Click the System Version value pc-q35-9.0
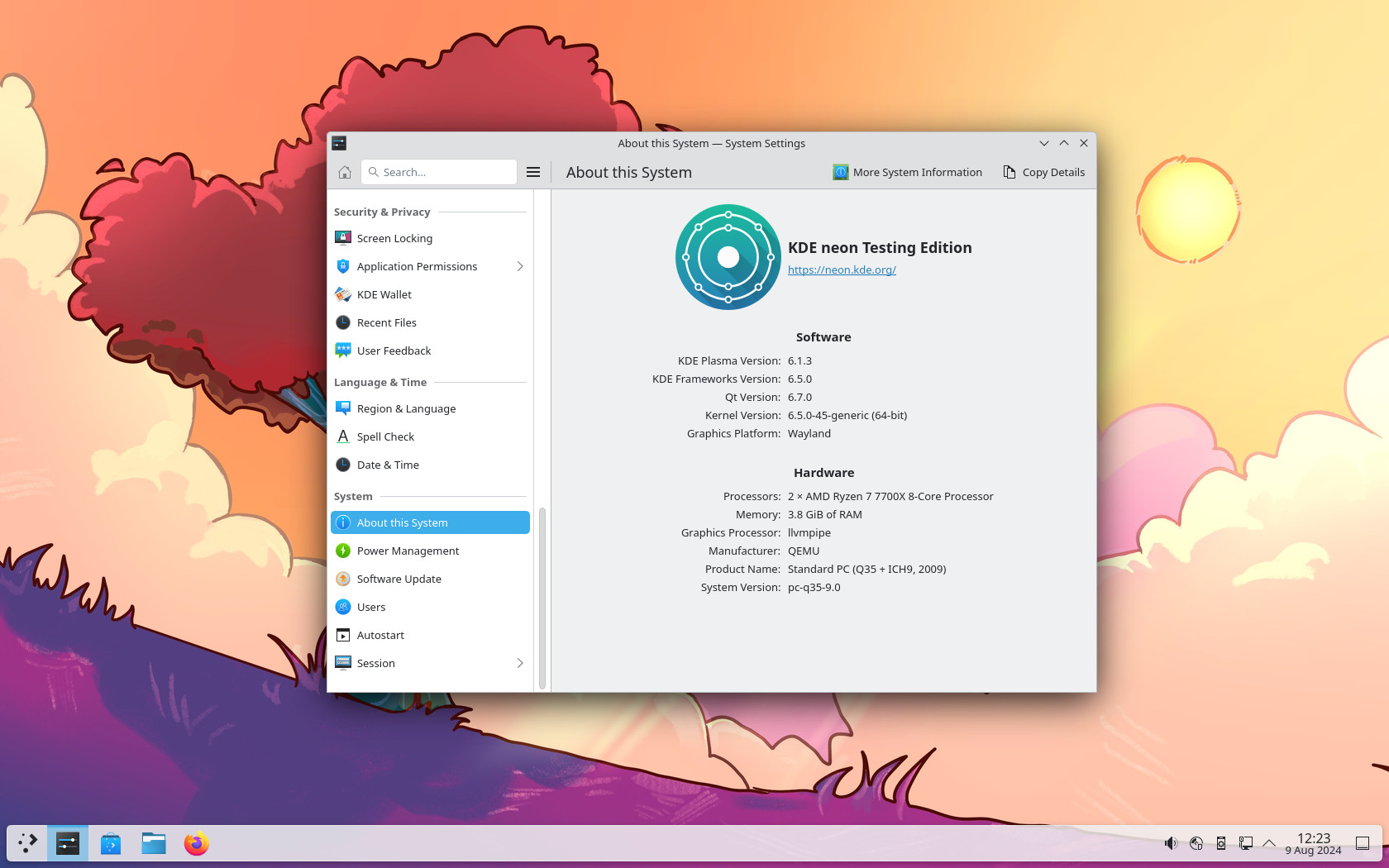 pos(814,587)
